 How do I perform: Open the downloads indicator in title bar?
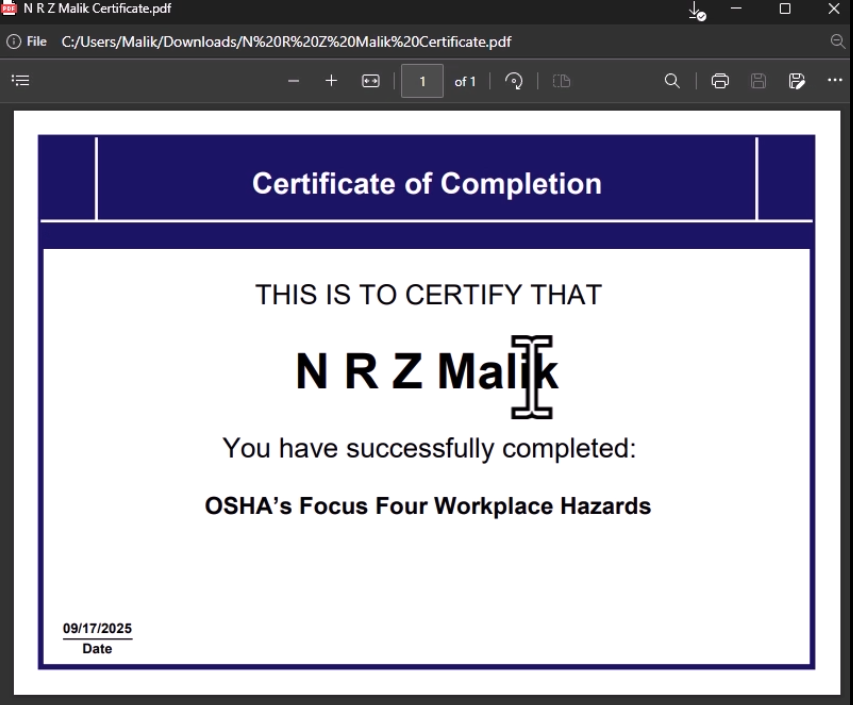[x=698, y=10]
